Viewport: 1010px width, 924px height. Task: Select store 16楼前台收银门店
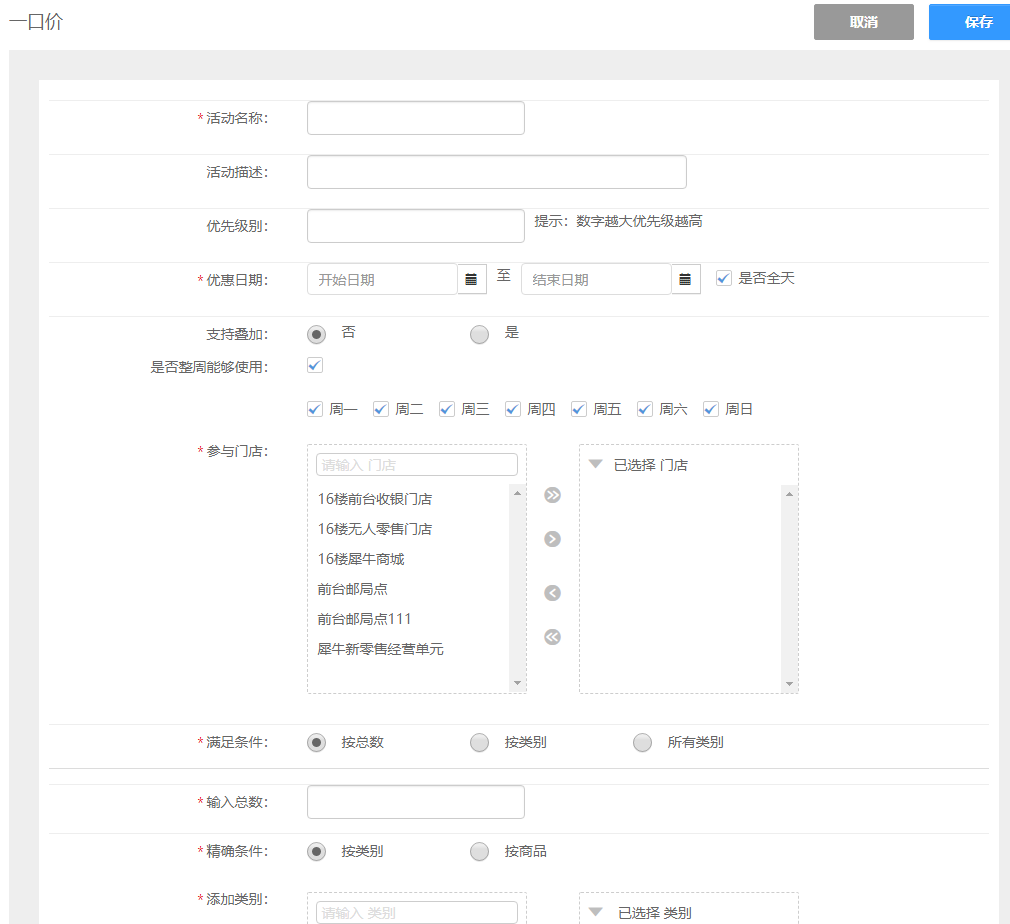tap(375, 499)
